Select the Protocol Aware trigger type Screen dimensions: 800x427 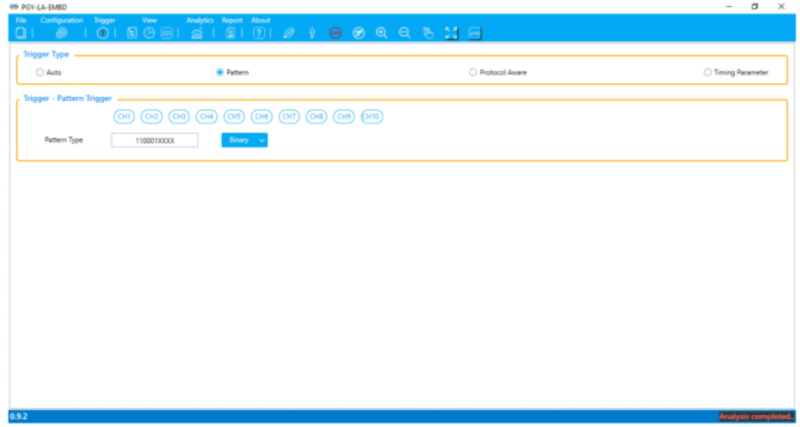click(473, 73)
